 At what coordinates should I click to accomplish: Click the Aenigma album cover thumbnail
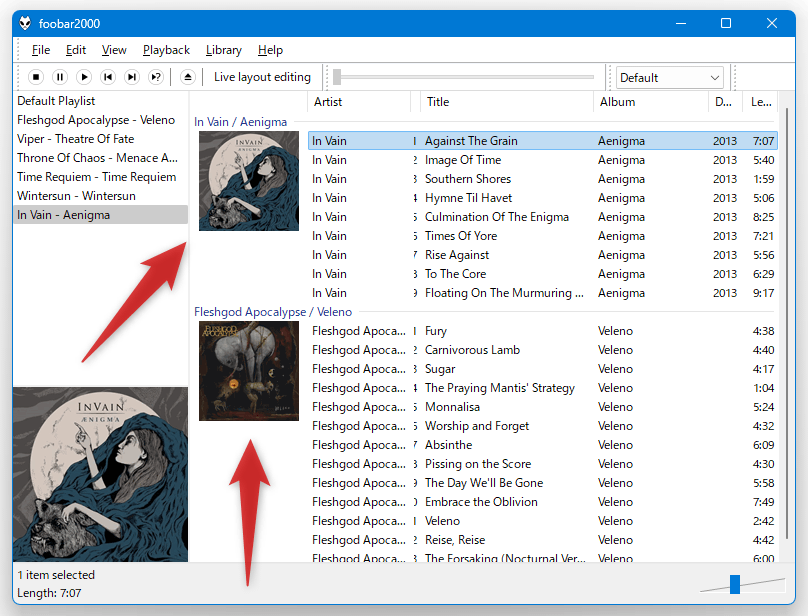(249, 181)
